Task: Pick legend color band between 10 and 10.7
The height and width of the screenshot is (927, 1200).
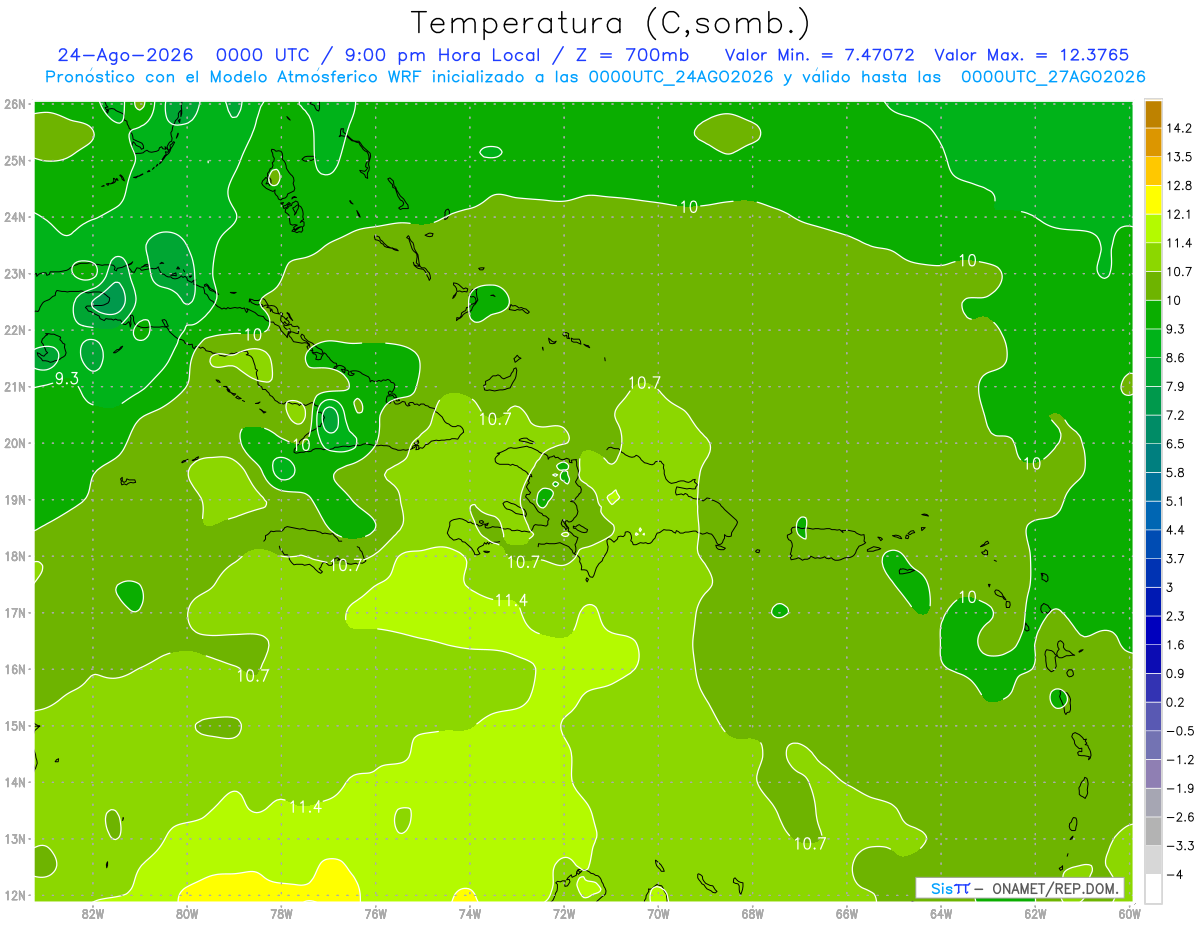Action: click(1153, 286)
